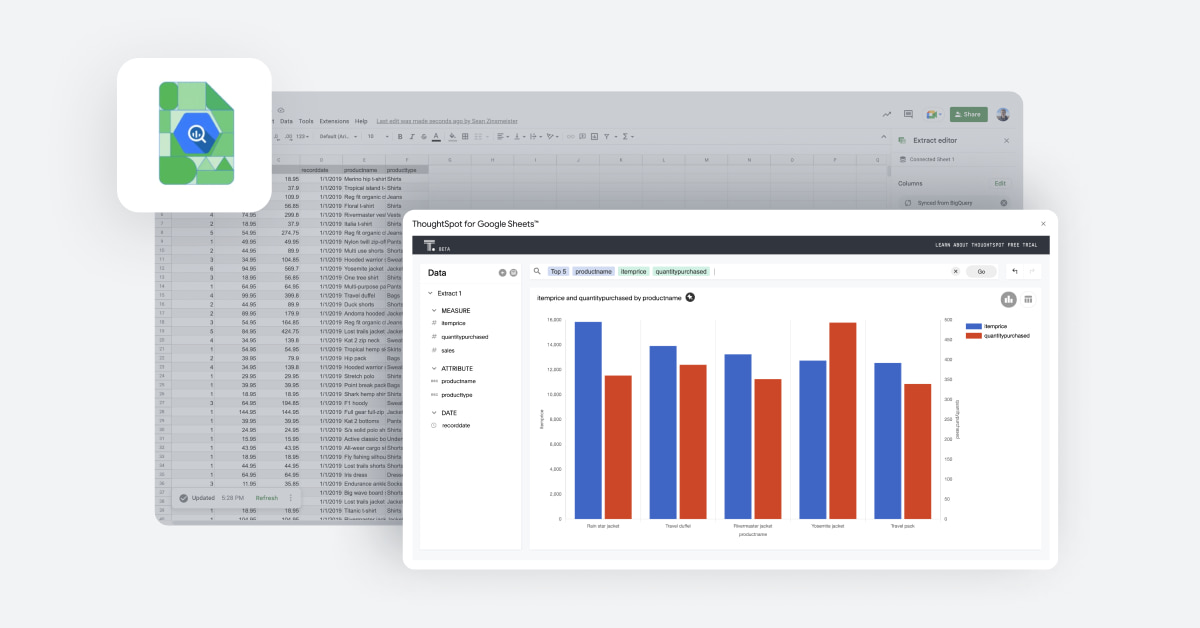Collapse the DATE section
1200x628 pixels.
434,412
